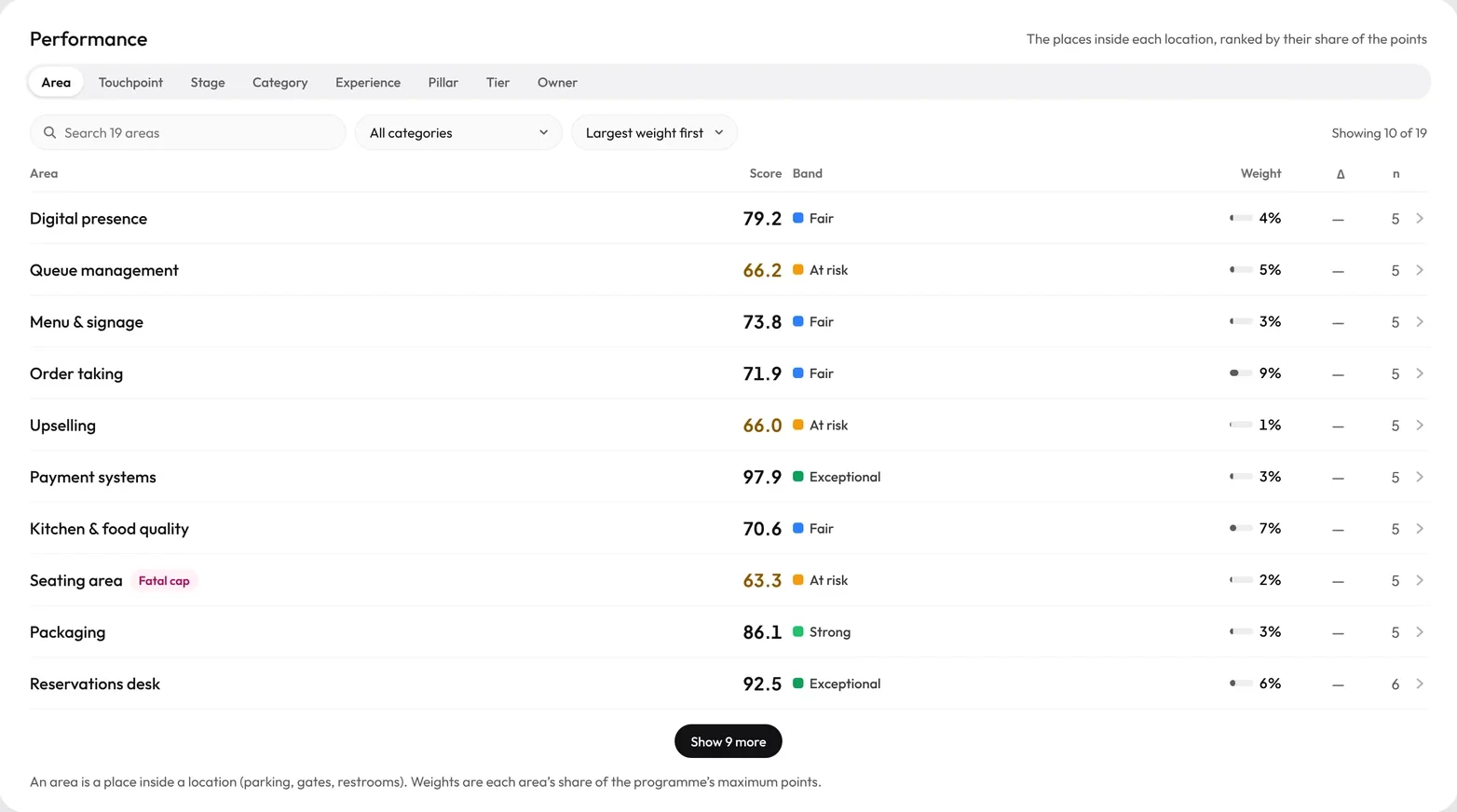
Task: Switch to the Owner tab
Action: coord(557,83)
